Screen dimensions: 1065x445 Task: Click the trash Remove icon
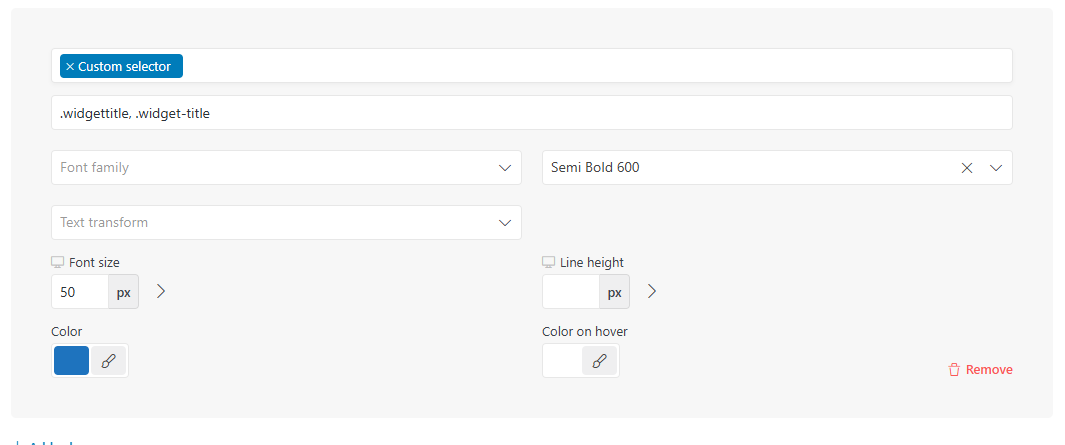pyautogui.click(x=954, y=370)
